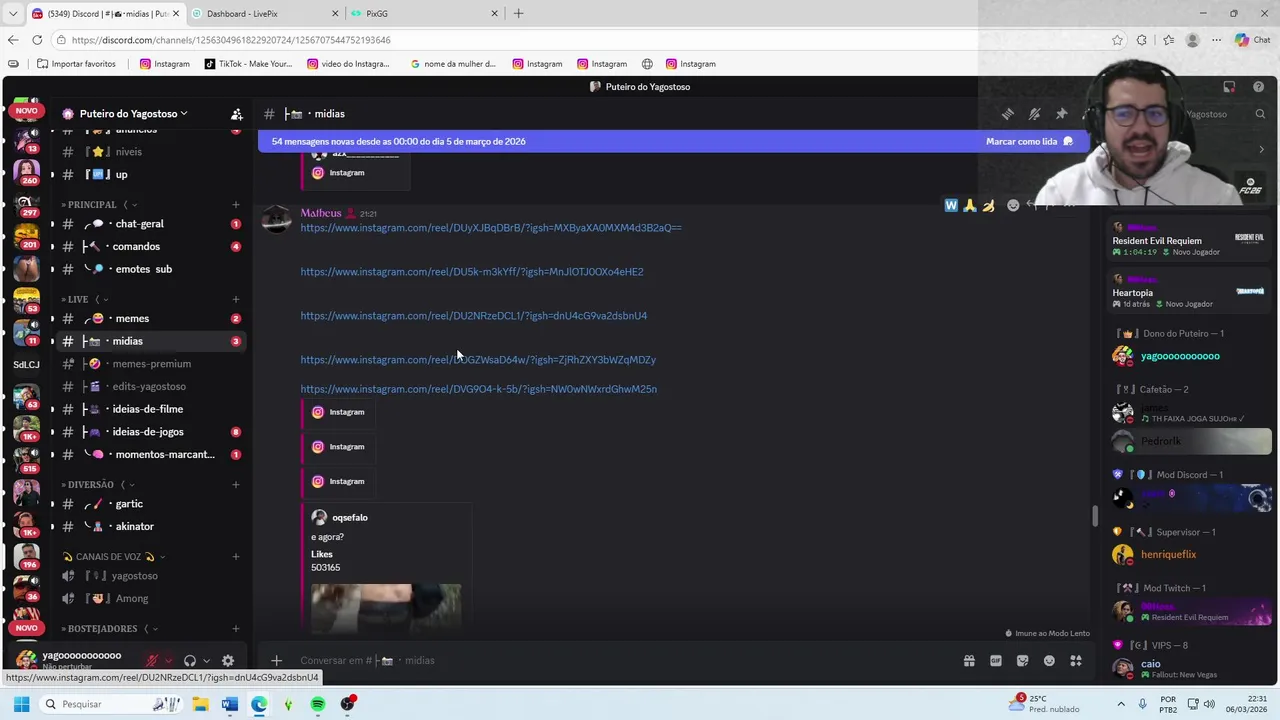1280x720 pixels.
Task: Open the Windows Start menu
Action: [x=21, y=704]
